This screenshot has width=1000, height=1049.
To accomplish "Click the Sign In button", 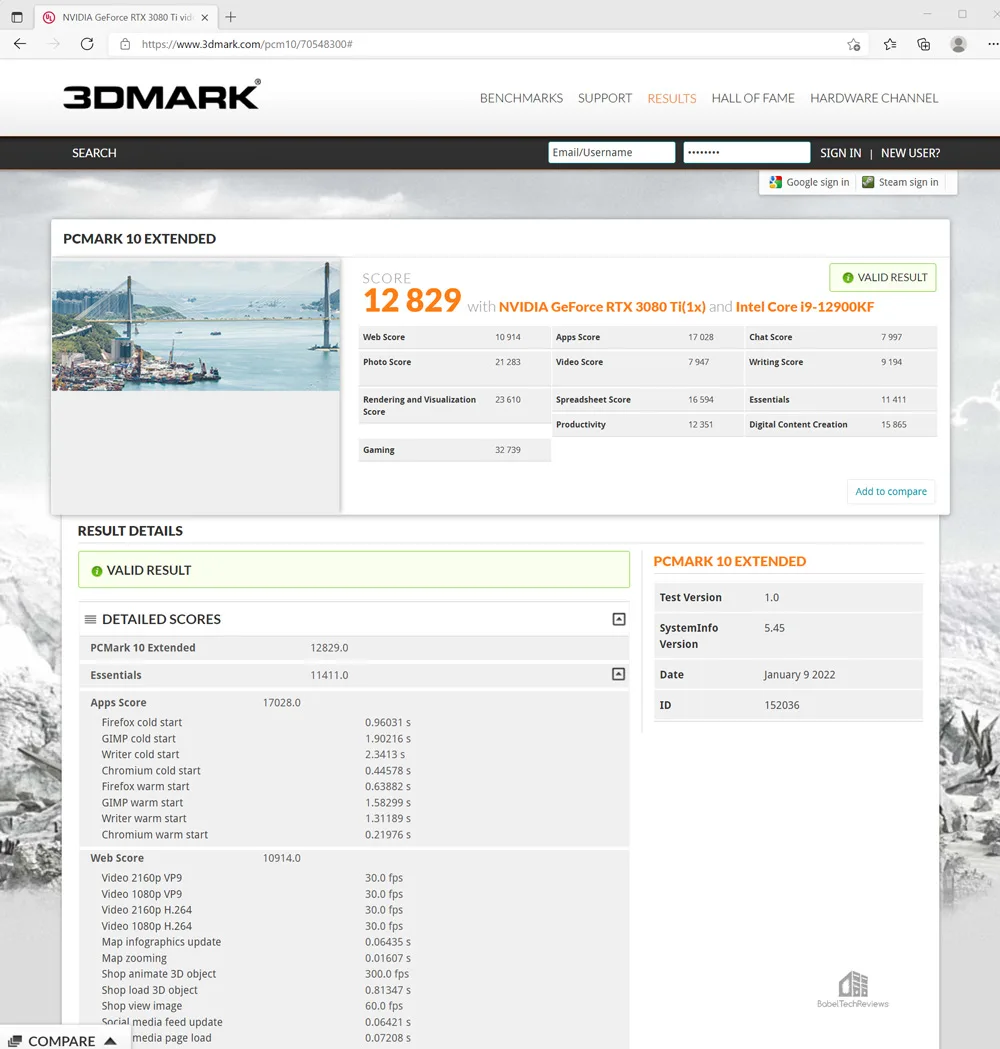I will [840, 153].
